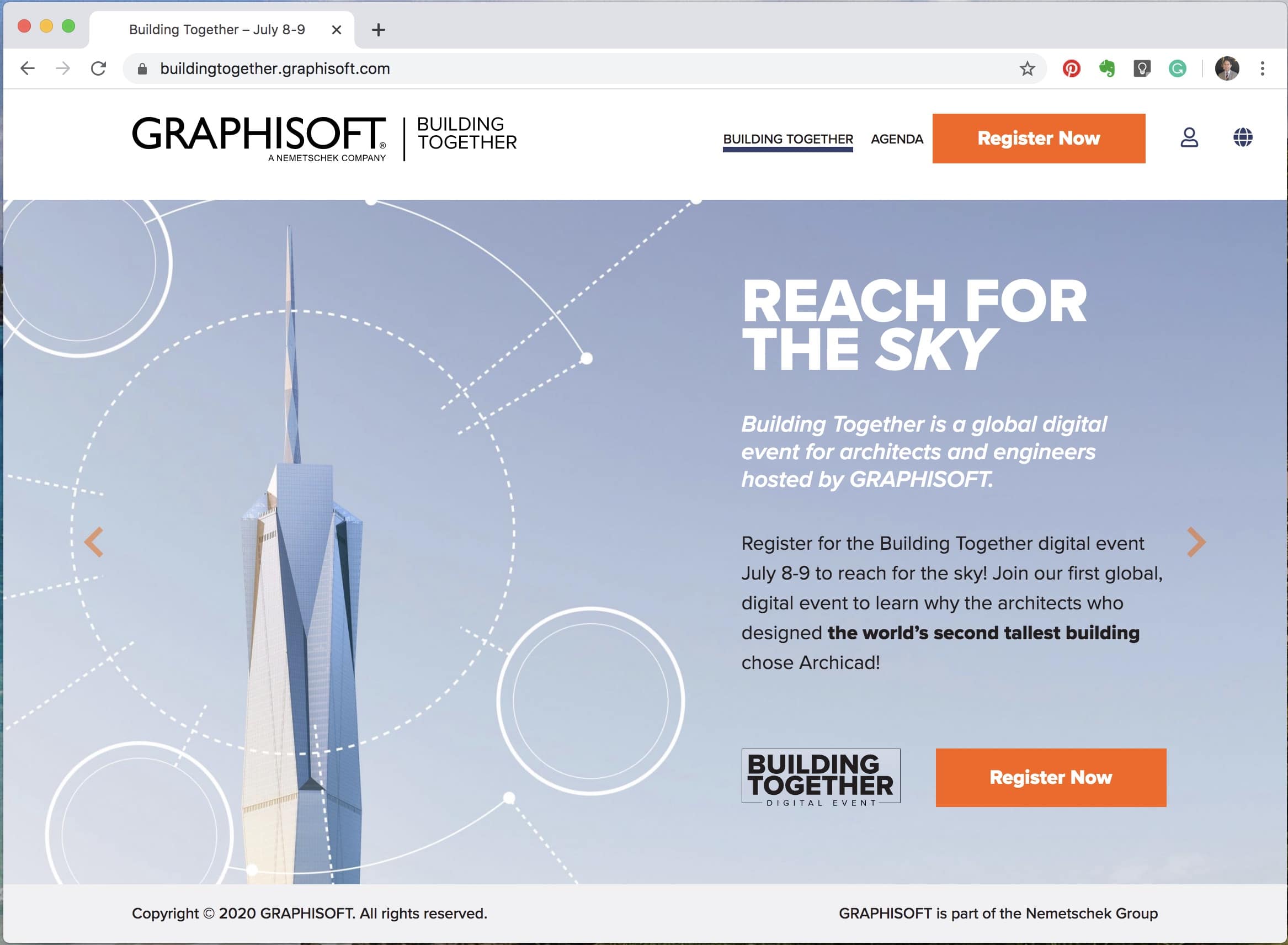1288x945 pixels.
Task: Click Register Now button below hero text
Action: coord(1050,777)
